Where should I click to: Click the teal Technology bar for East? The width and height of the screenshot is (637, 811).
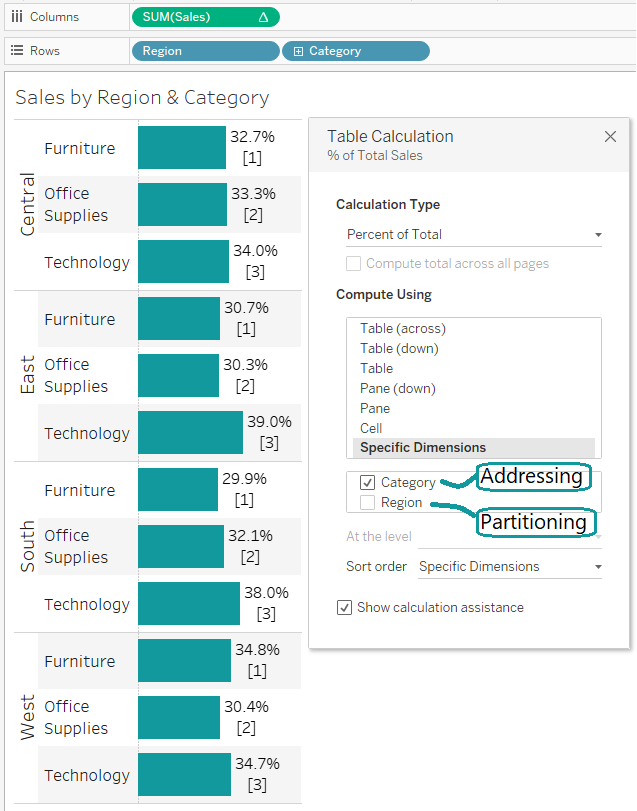(190, 433)
